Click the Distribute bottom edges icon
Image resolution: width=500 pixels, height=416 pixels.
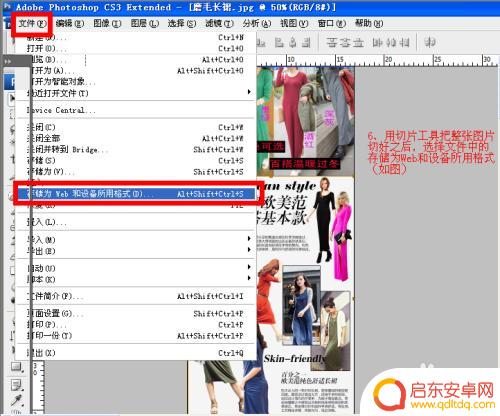tap(358, 42)
